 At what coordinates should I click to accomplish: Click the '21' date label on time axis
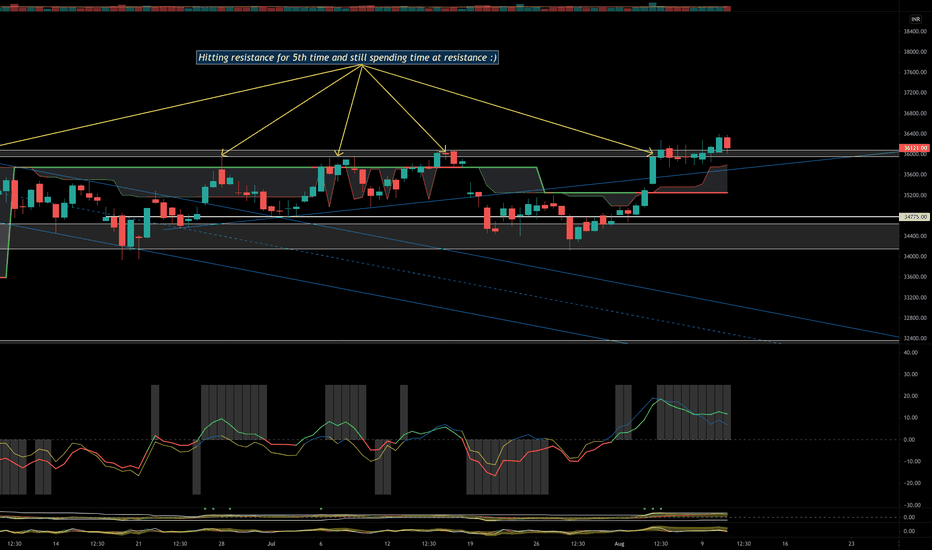pos(138,543)
